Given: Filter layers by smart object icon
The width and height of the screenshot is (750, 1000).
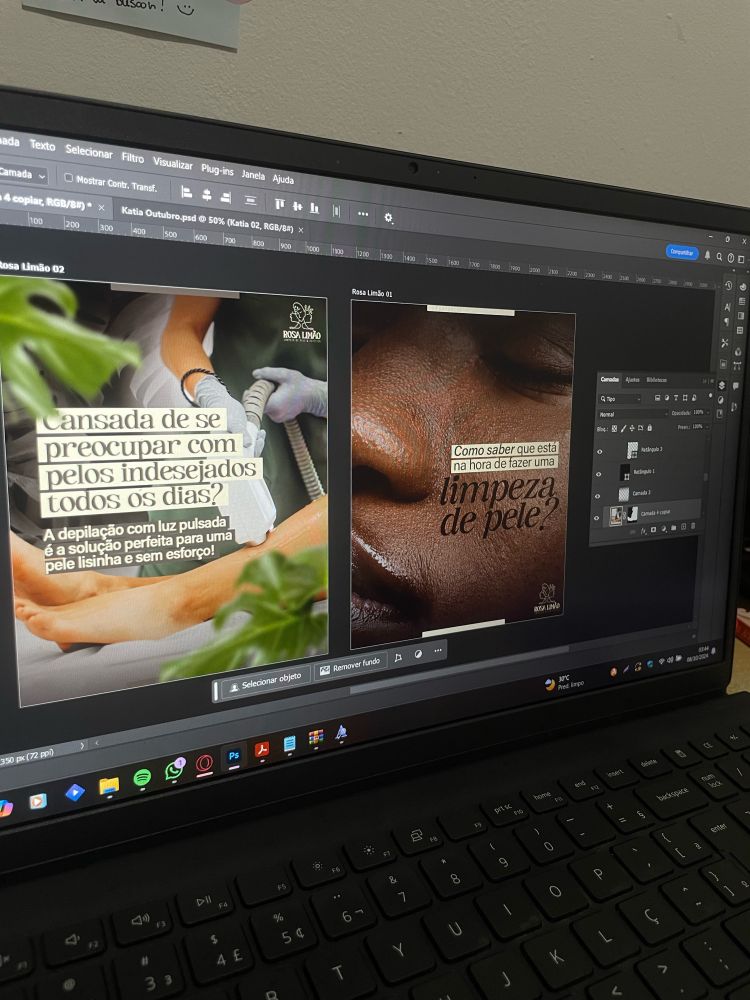Looking at the screenshot, I should (694, 397).
